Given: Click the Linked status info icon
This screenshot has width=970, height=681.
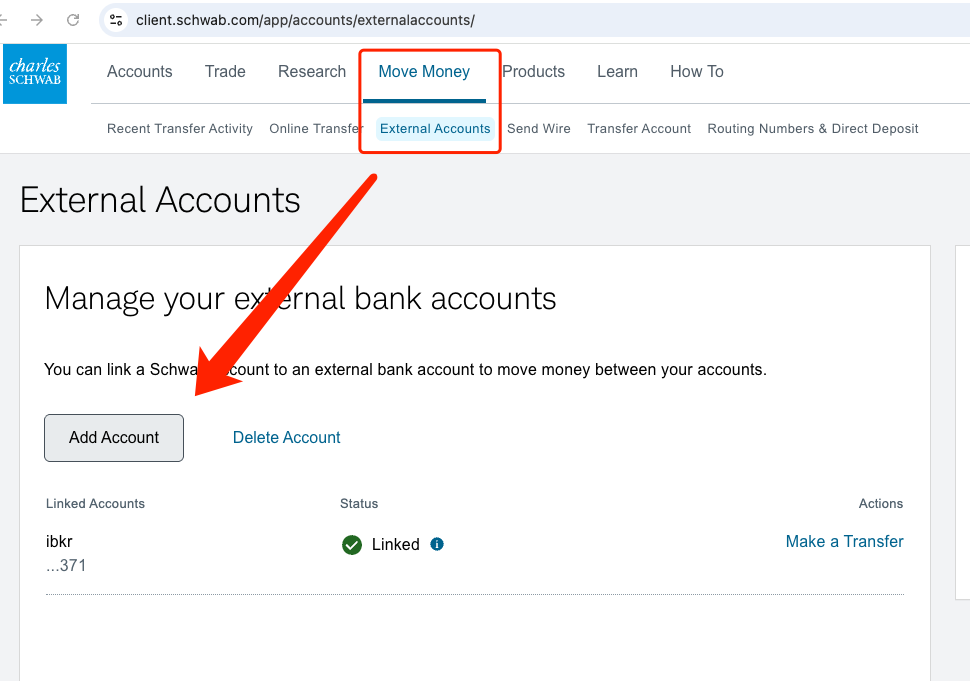Looking at the screenshot, I should click(437, 544).
